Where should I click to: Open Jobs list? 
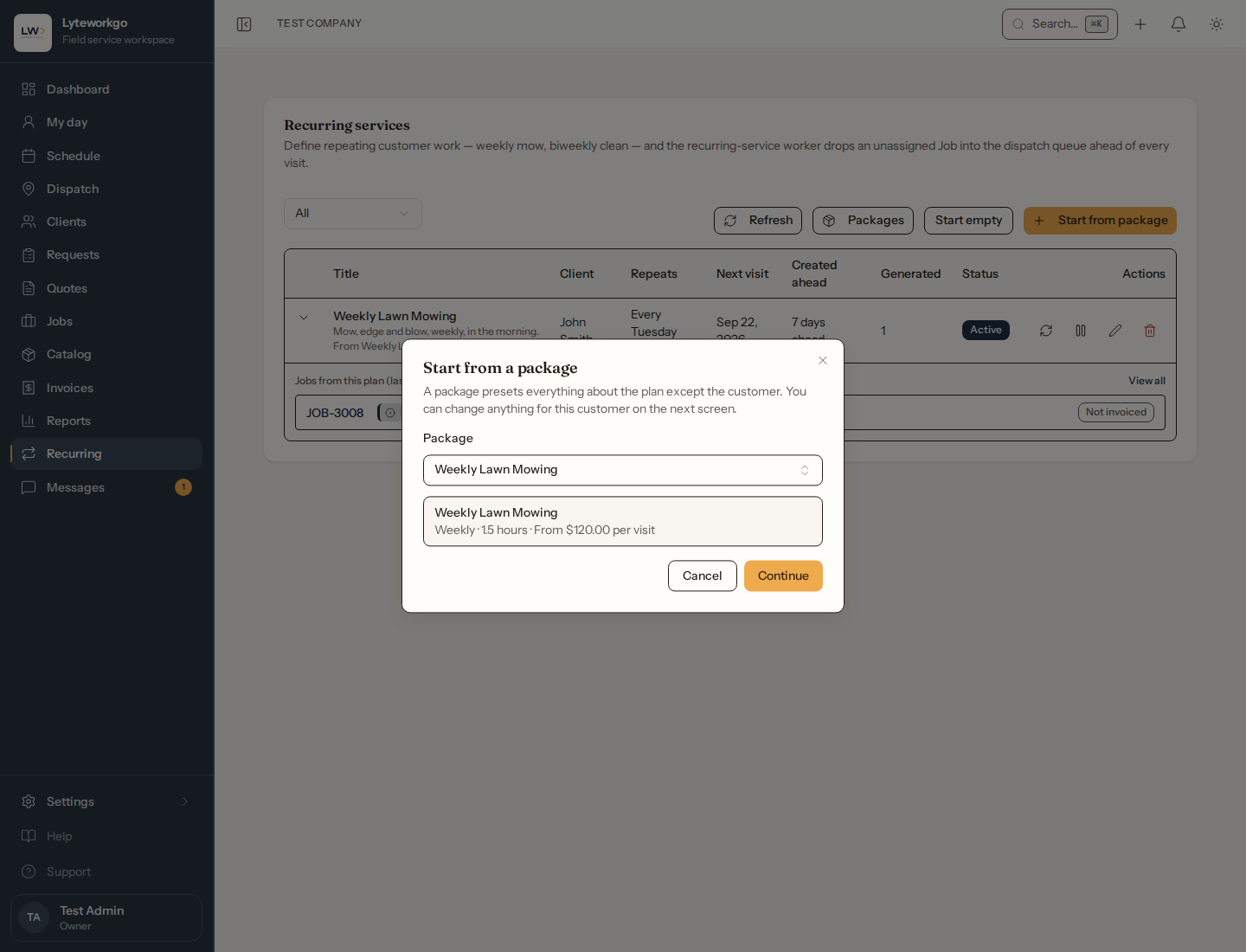pos(106,321)
